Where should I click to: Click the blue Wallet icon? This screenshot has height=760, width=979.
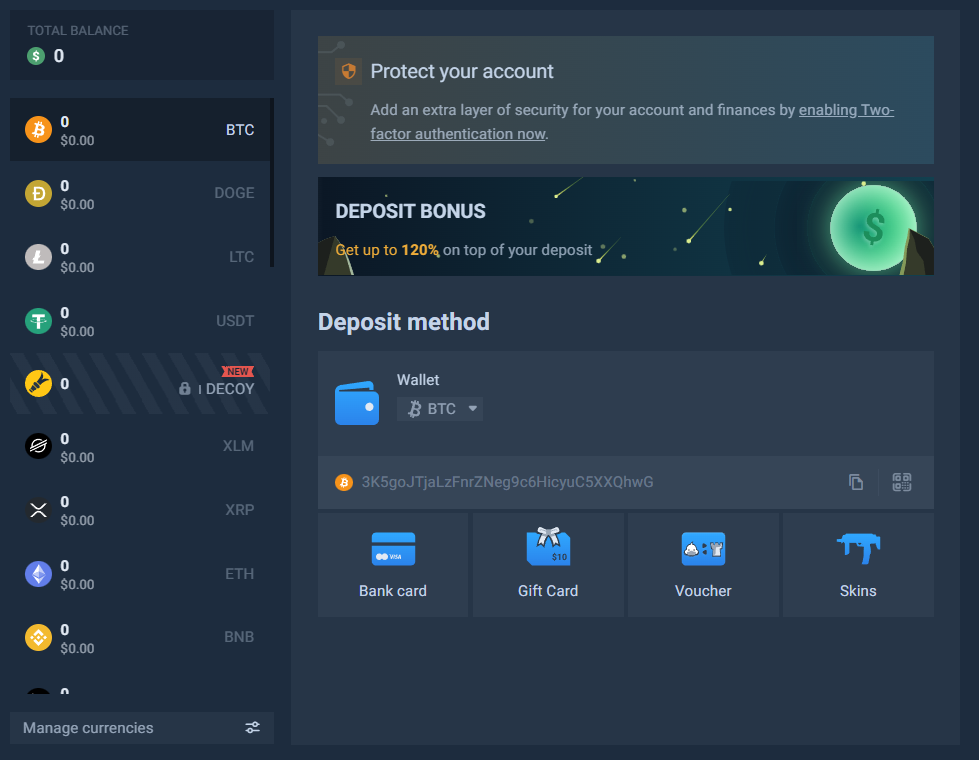click(357, 403)
